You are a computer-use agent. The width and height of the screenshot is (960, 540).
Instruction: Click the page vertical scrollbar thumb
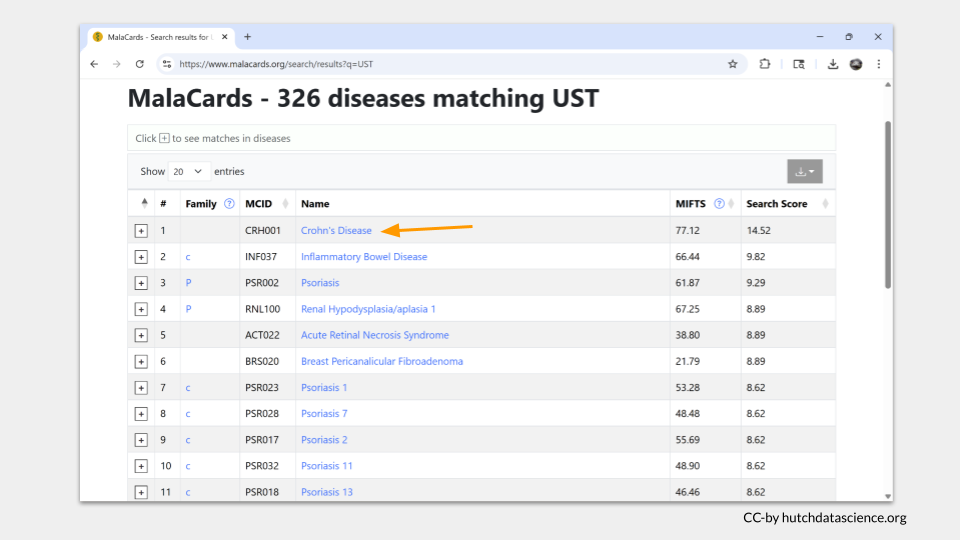(888, 204)
